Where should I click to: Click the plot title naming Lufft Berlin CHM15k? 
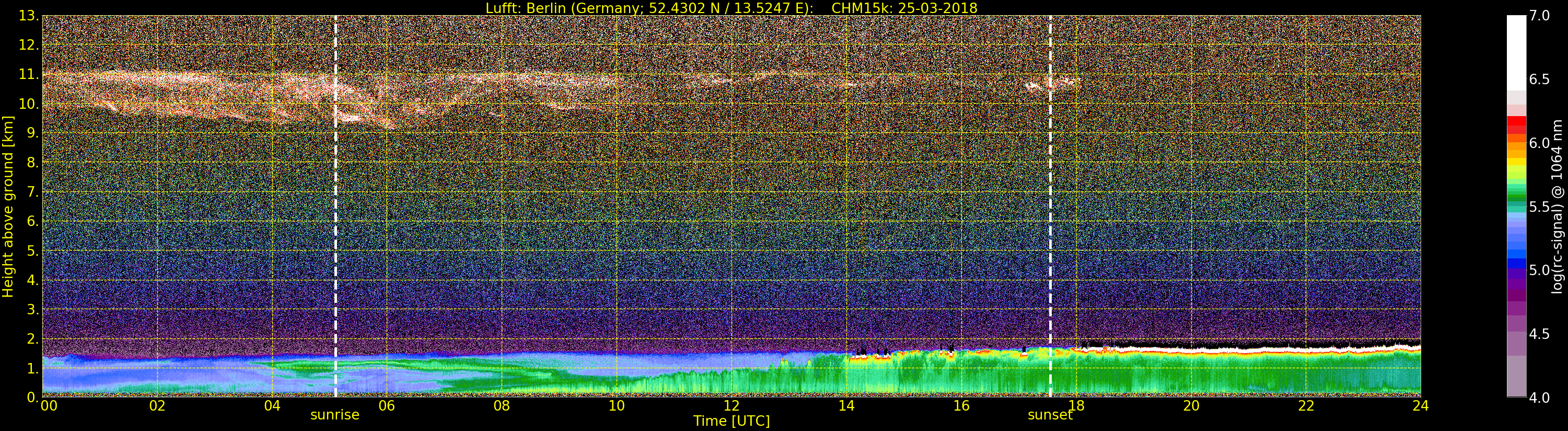pyautogui.click(x=731, y=8)
